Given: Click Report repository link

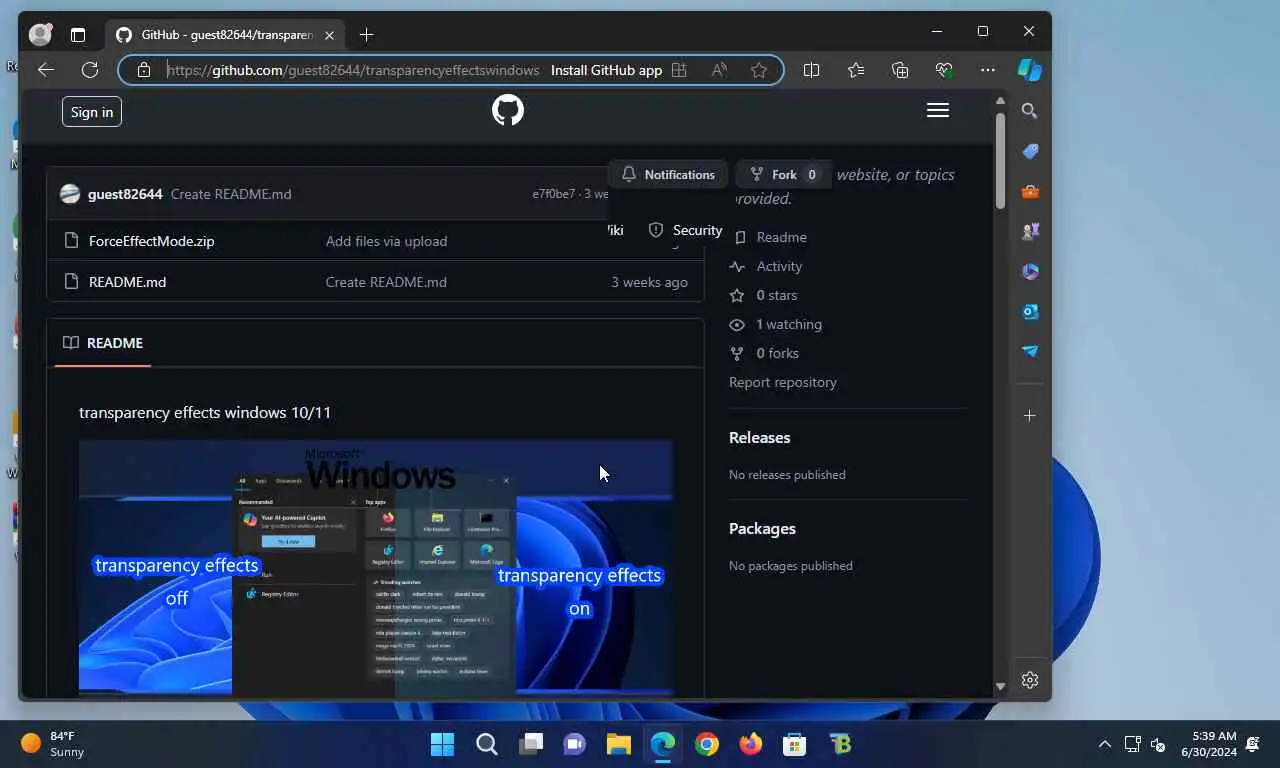Looking at the screenshot, I should 783,382.
